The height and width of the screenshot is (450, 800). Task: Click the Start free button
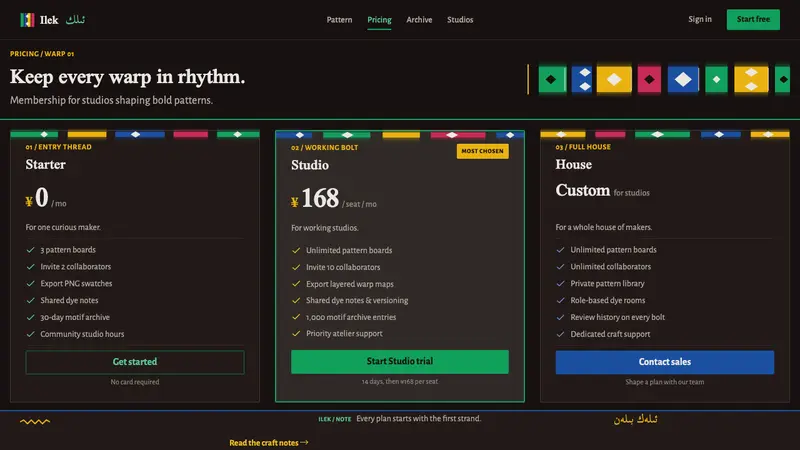pos(753,19)
